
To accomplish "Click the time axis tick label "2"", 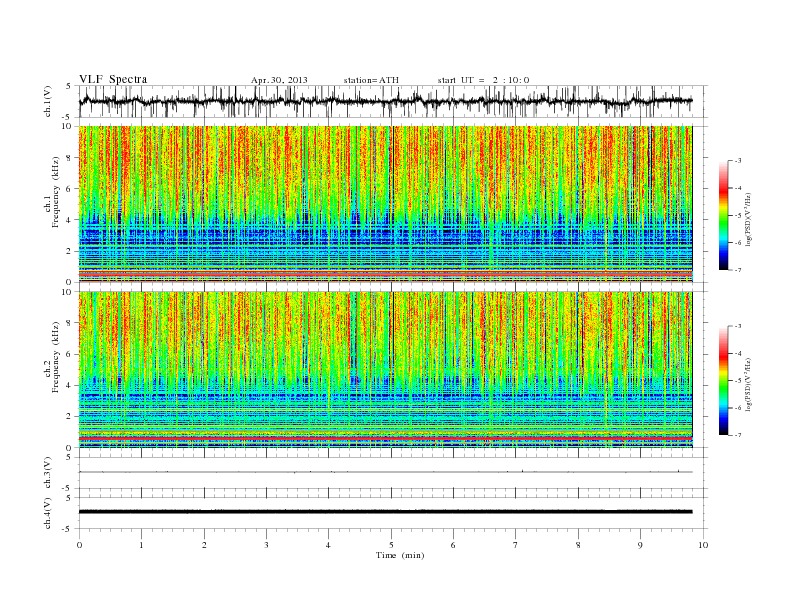I will [x=204, y=545].
